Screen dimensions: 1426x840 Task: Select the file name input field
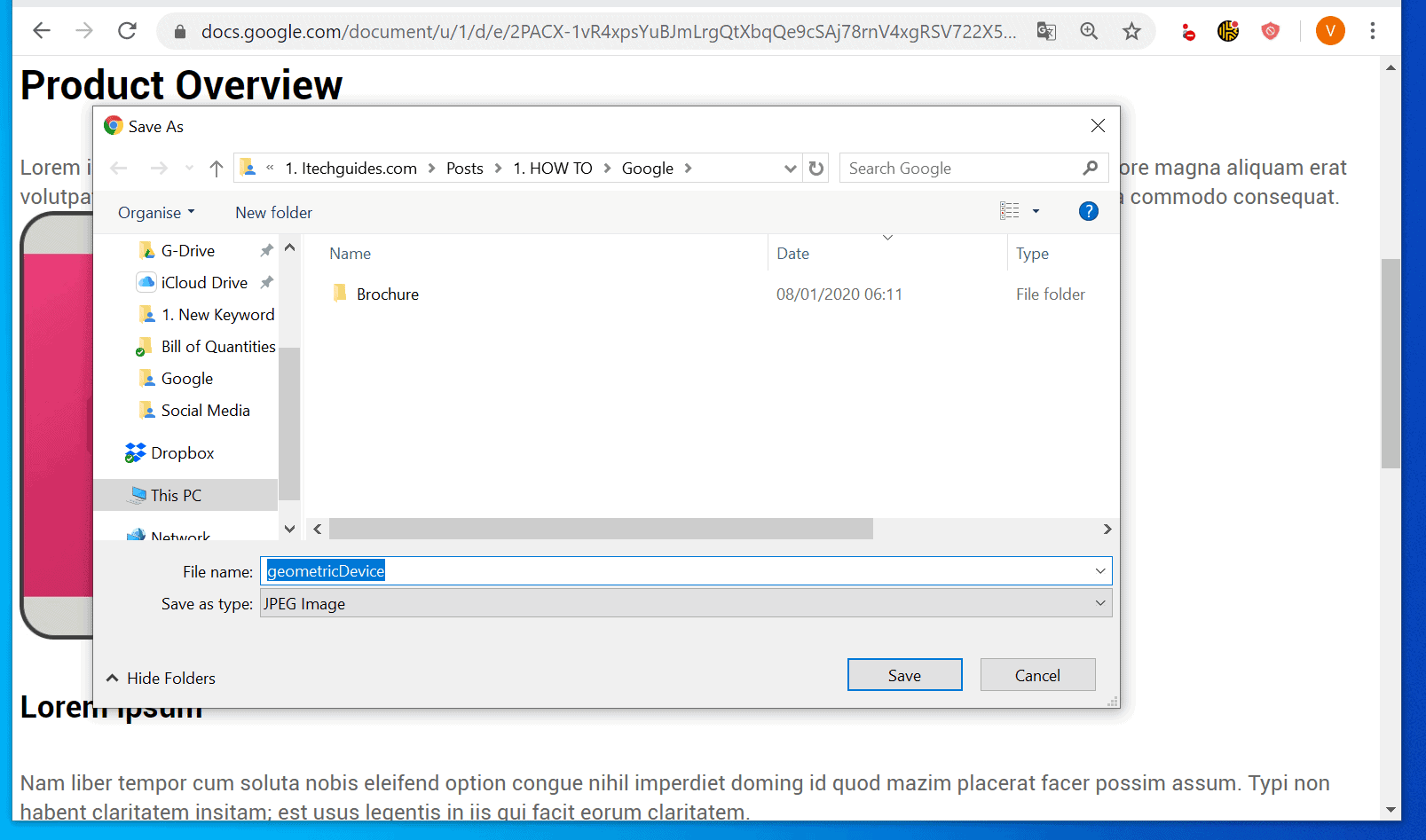(x=621, y=570)
